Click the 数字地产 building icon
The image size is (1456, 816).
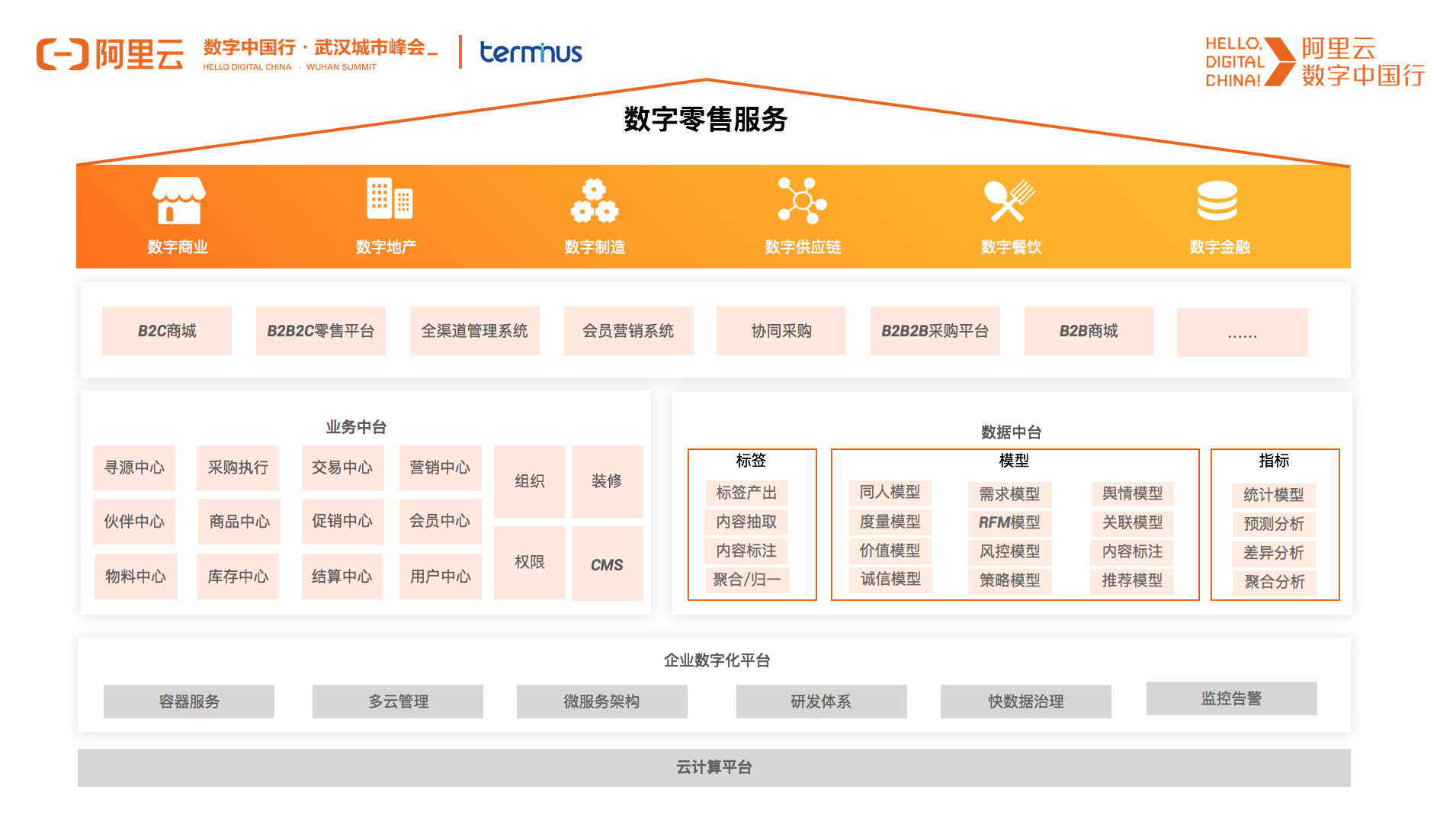(x=390, y=198)
